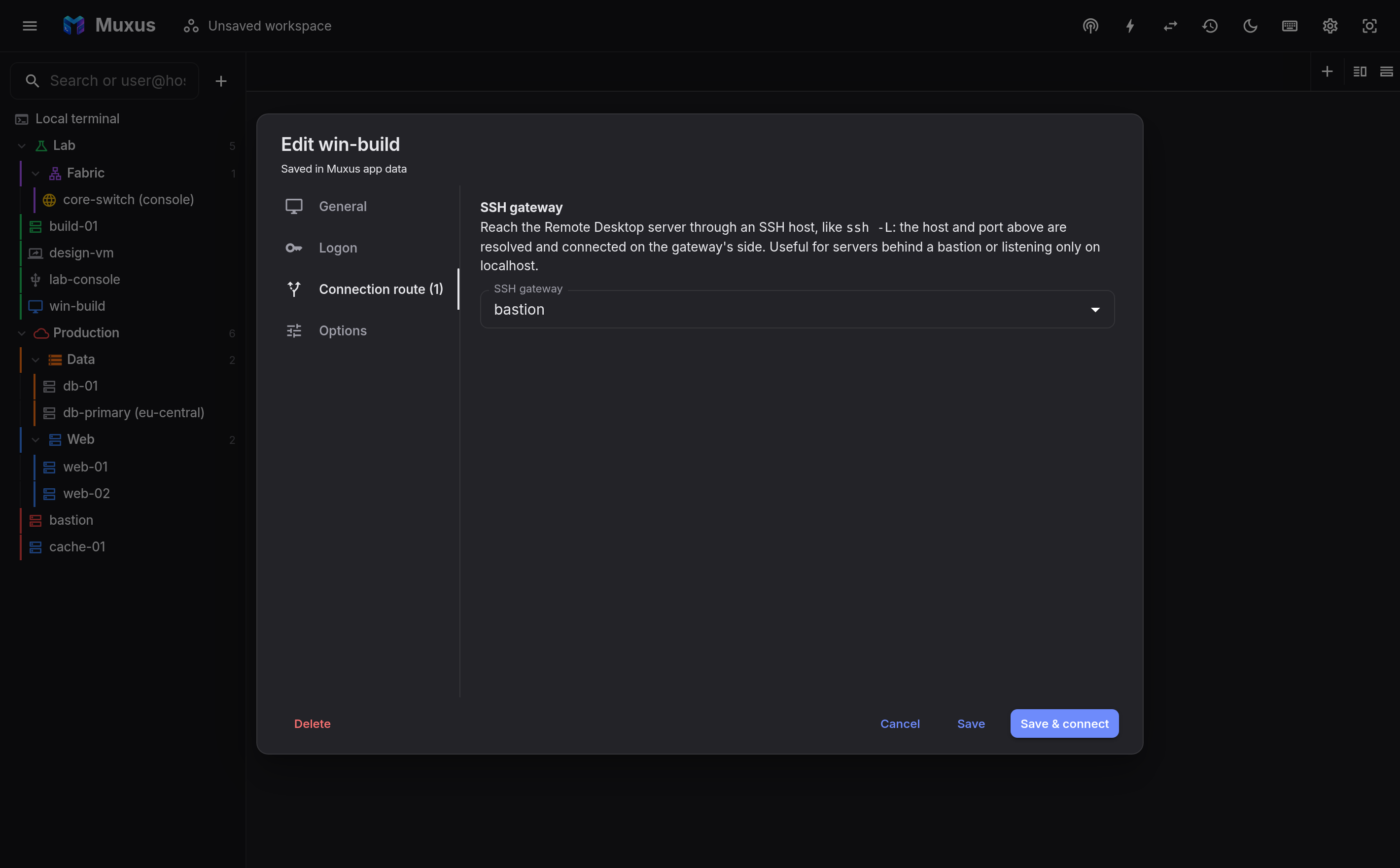Click Save & connect button
This screenshot has height=868, width=1400.
coord(1064,724)
